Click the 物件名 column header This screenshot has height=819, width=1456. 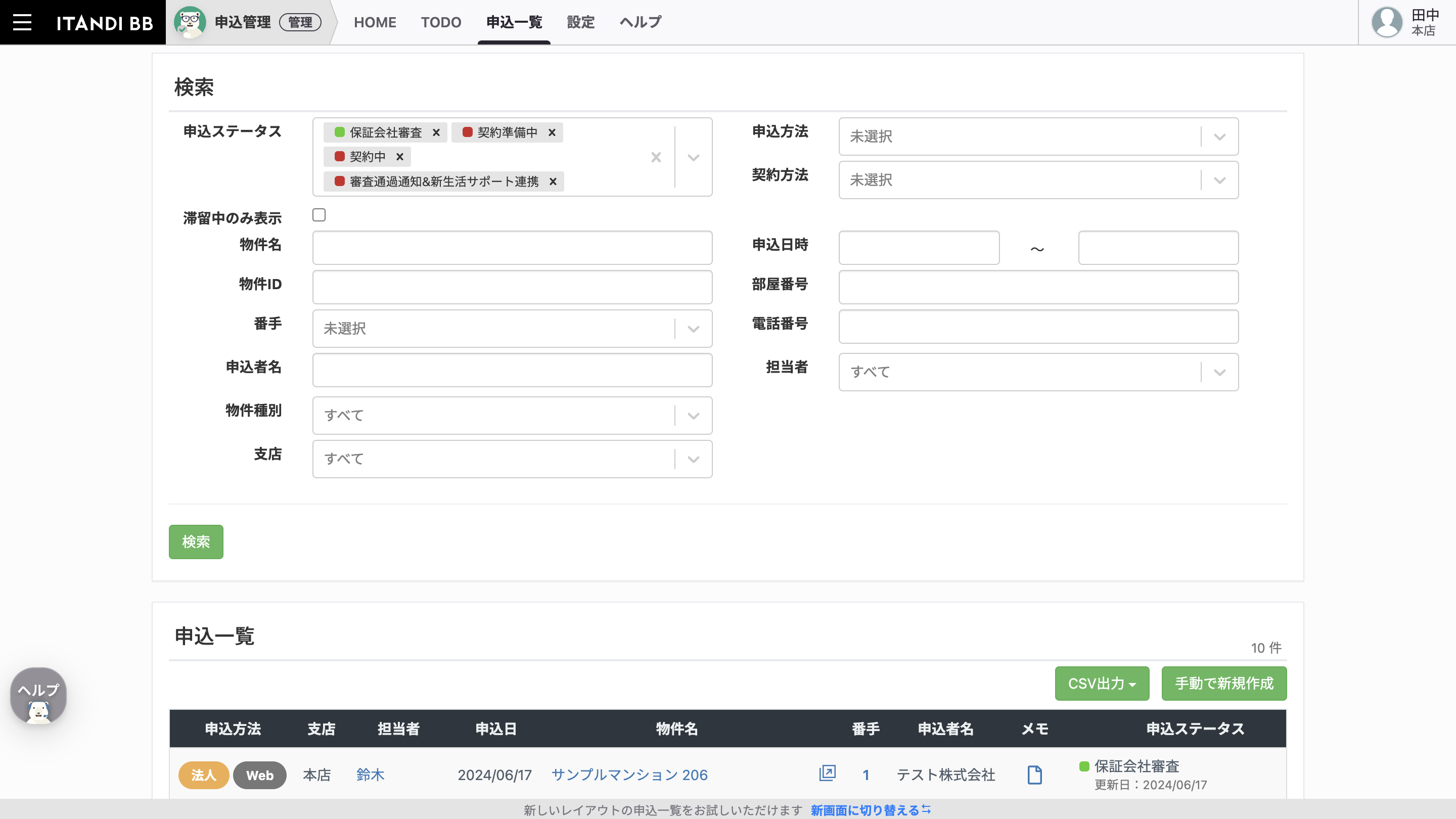coord(676,729)
